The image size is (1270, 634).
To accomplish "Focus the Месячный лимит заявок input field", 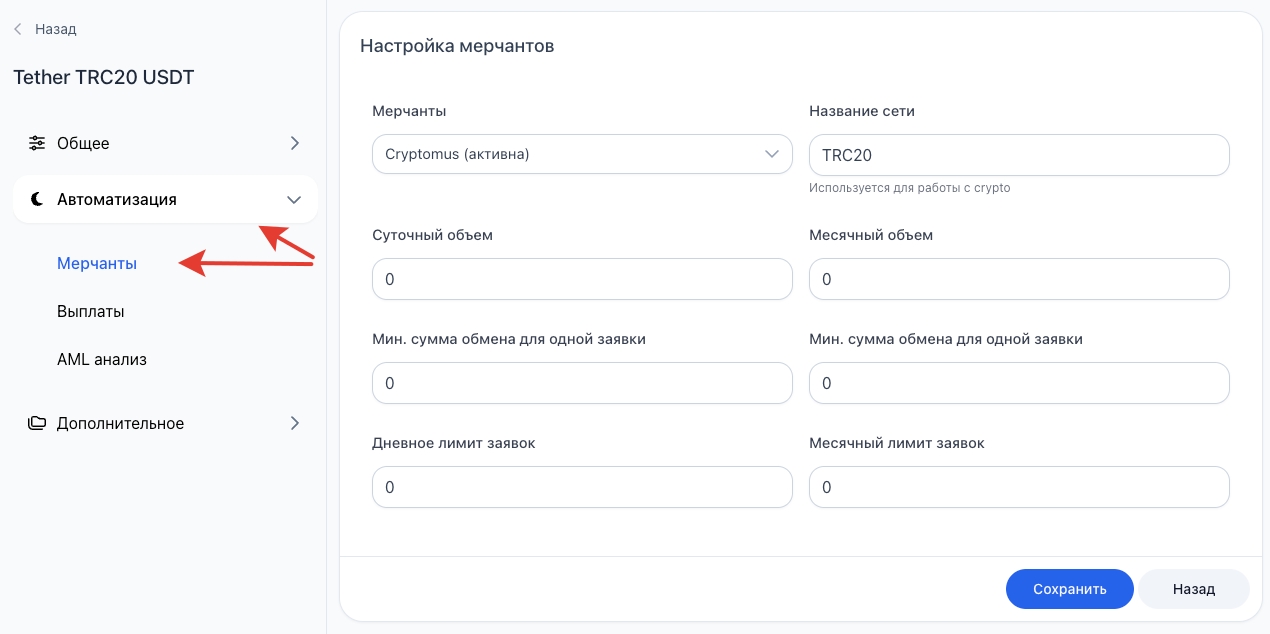I will coord(1019,487).
